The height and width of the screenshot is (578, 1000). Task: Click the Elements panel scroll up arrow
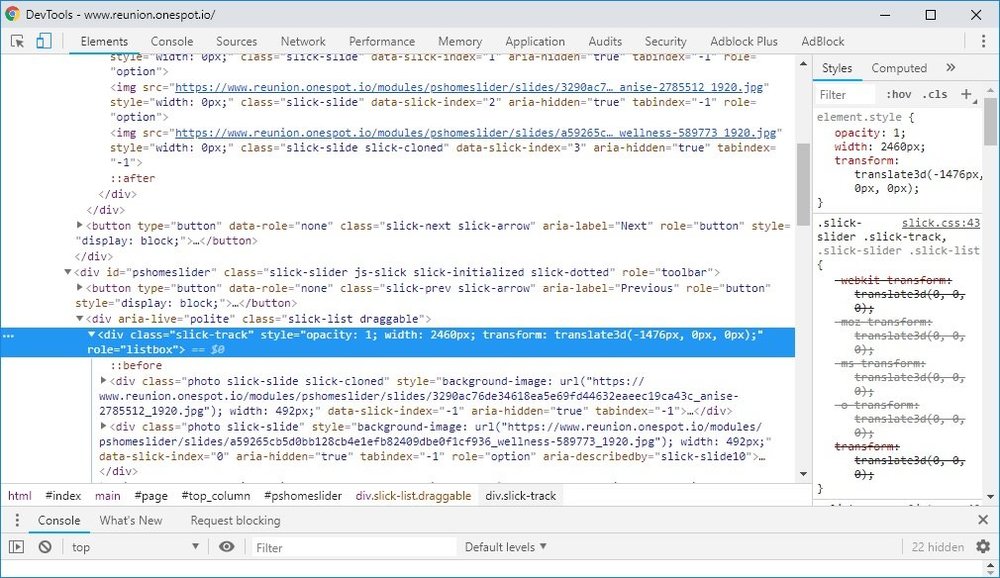point(804,64)
